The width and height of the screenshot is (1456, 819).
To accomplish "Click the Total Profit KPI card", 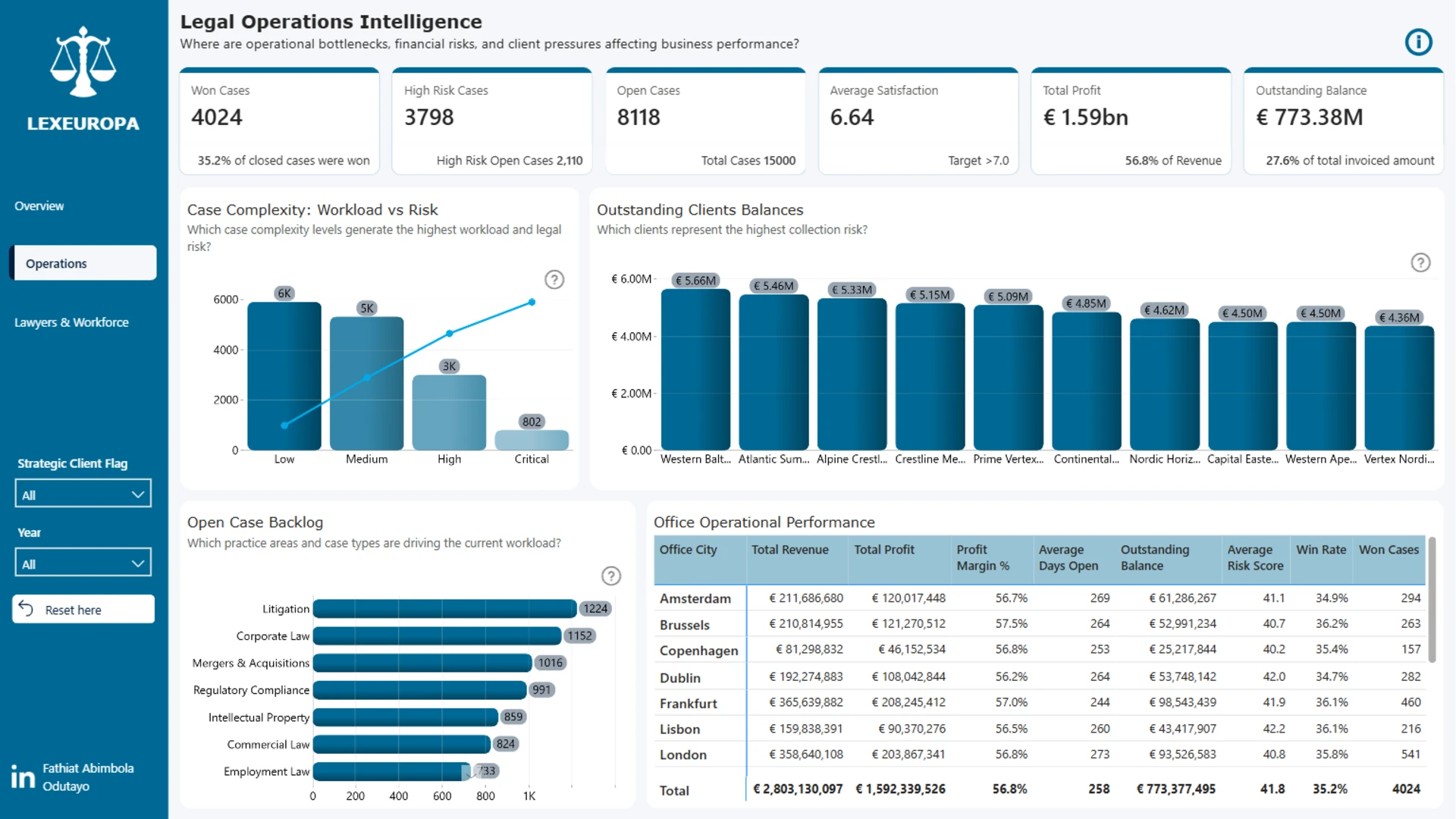I will [x=1131, y=121].
